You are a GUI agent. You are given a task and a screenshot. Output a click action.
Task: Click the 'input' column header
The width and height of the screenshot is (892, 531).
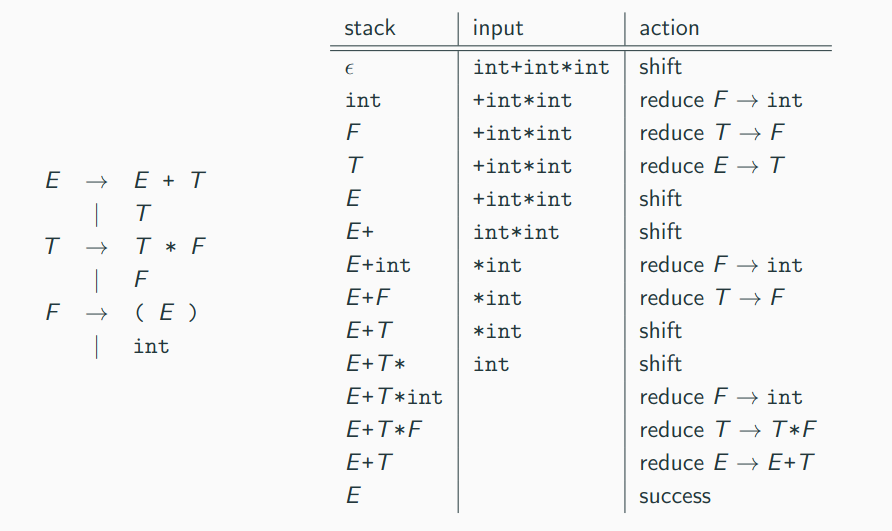(x=498, y=28)
